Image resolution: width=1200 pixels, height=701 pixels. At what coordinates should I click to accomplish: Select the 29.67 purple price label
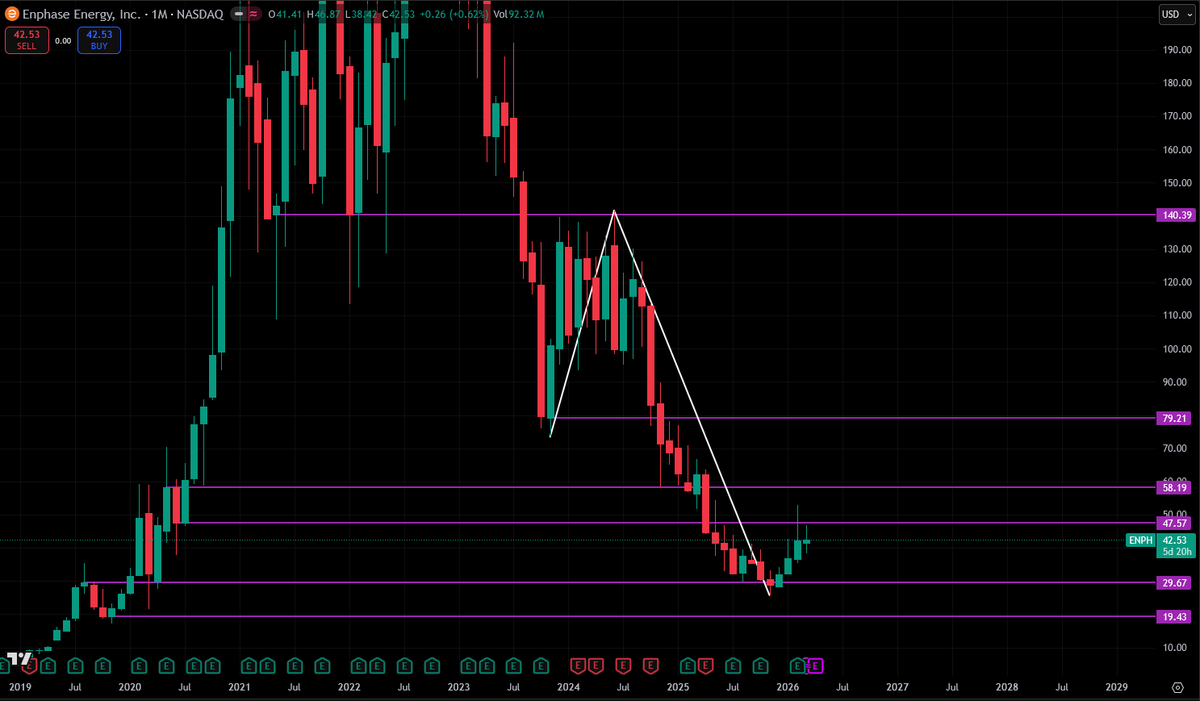click(x=1175, y=582)
